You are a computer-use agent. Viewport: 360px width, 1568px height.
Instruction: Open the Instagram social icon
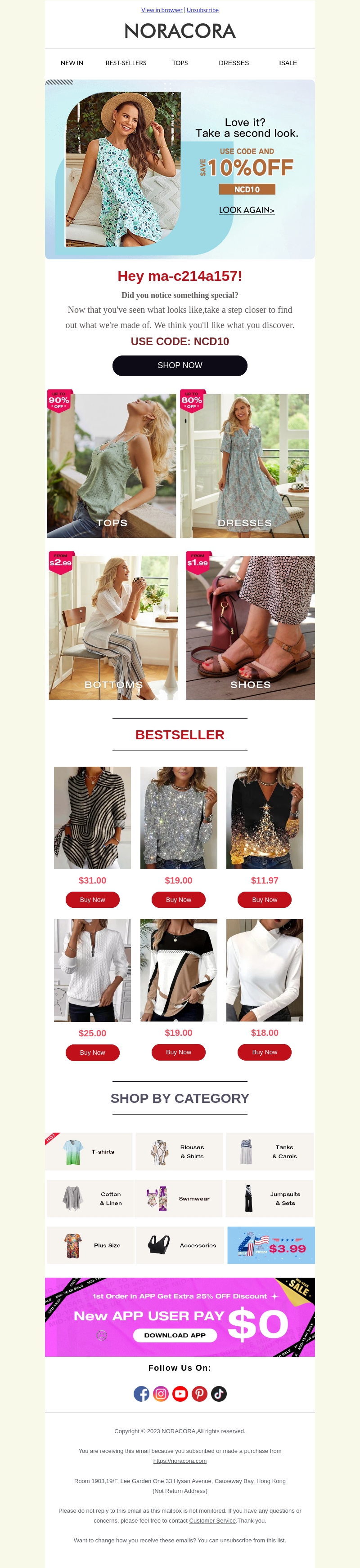coord(161,1393)
